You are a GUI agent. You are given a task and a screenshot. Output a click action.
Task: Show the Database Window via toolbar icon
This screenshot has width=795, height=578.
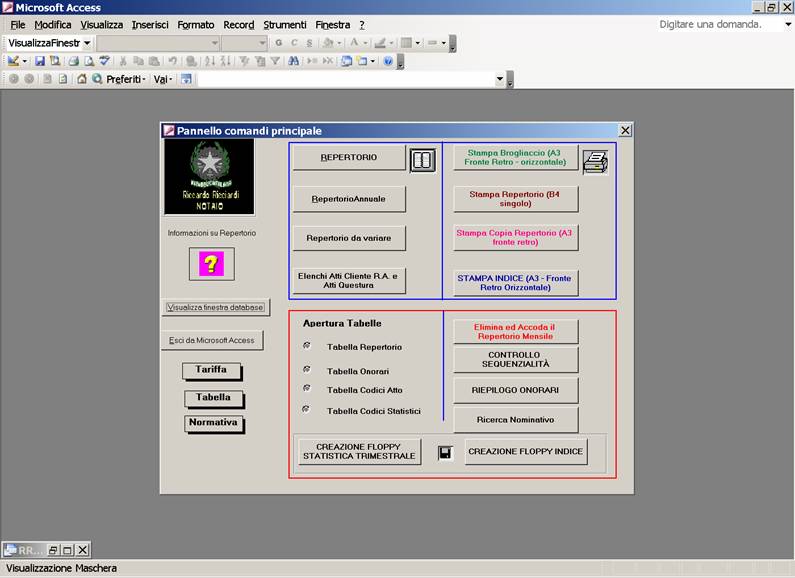346,61
